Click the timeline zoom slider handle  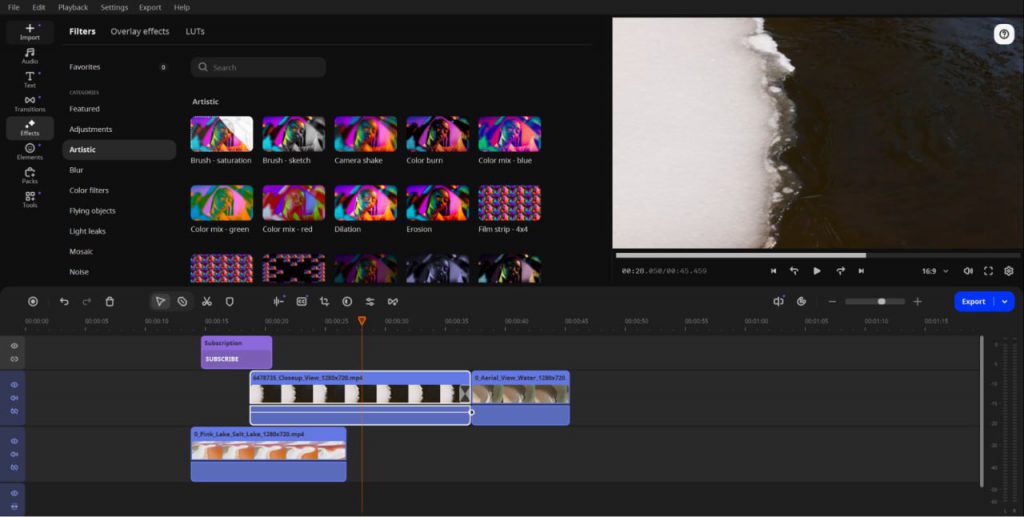tap(881, 301)
